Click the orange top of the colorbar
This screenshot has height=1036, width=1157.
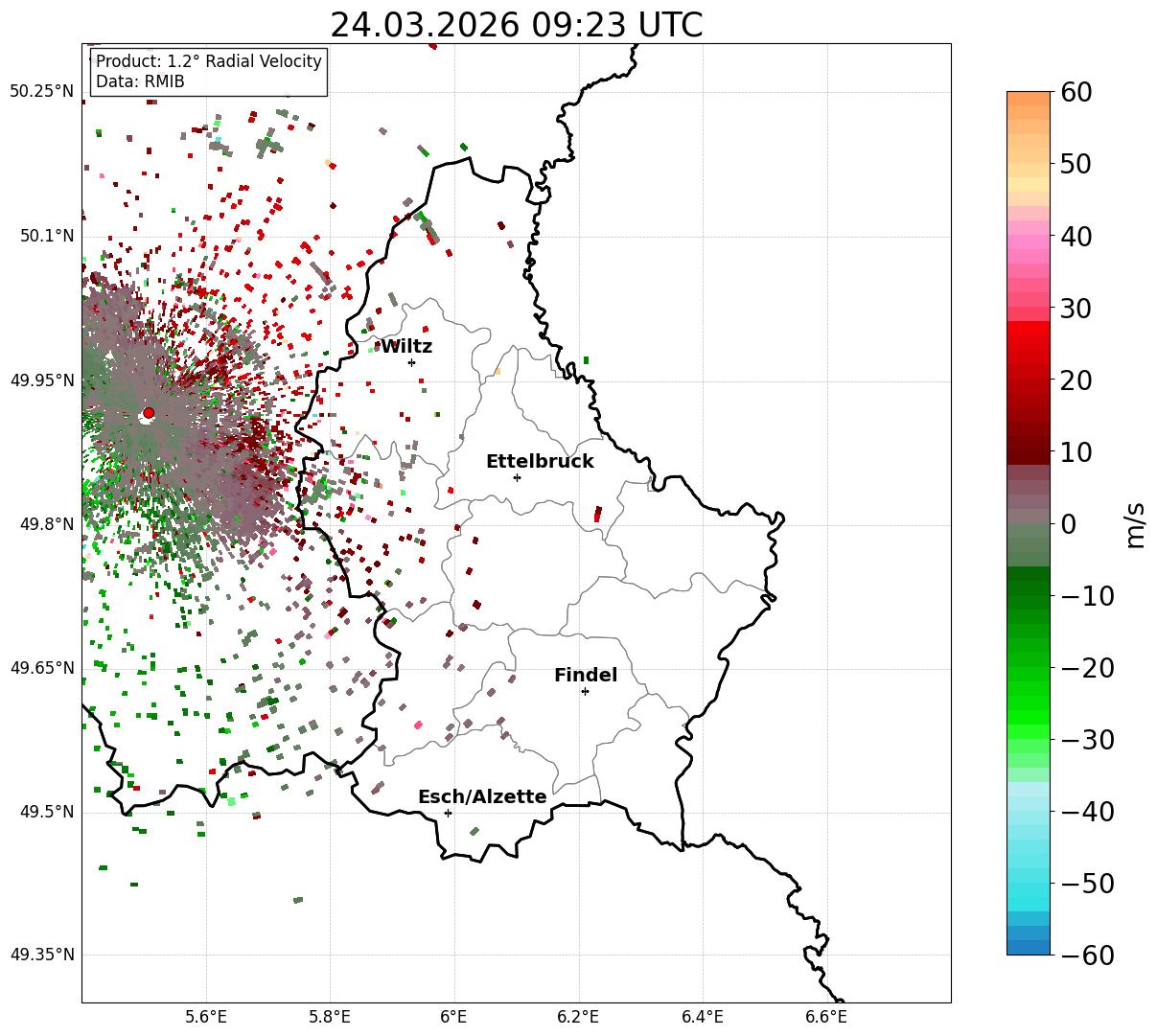[x=1029, y=104]
